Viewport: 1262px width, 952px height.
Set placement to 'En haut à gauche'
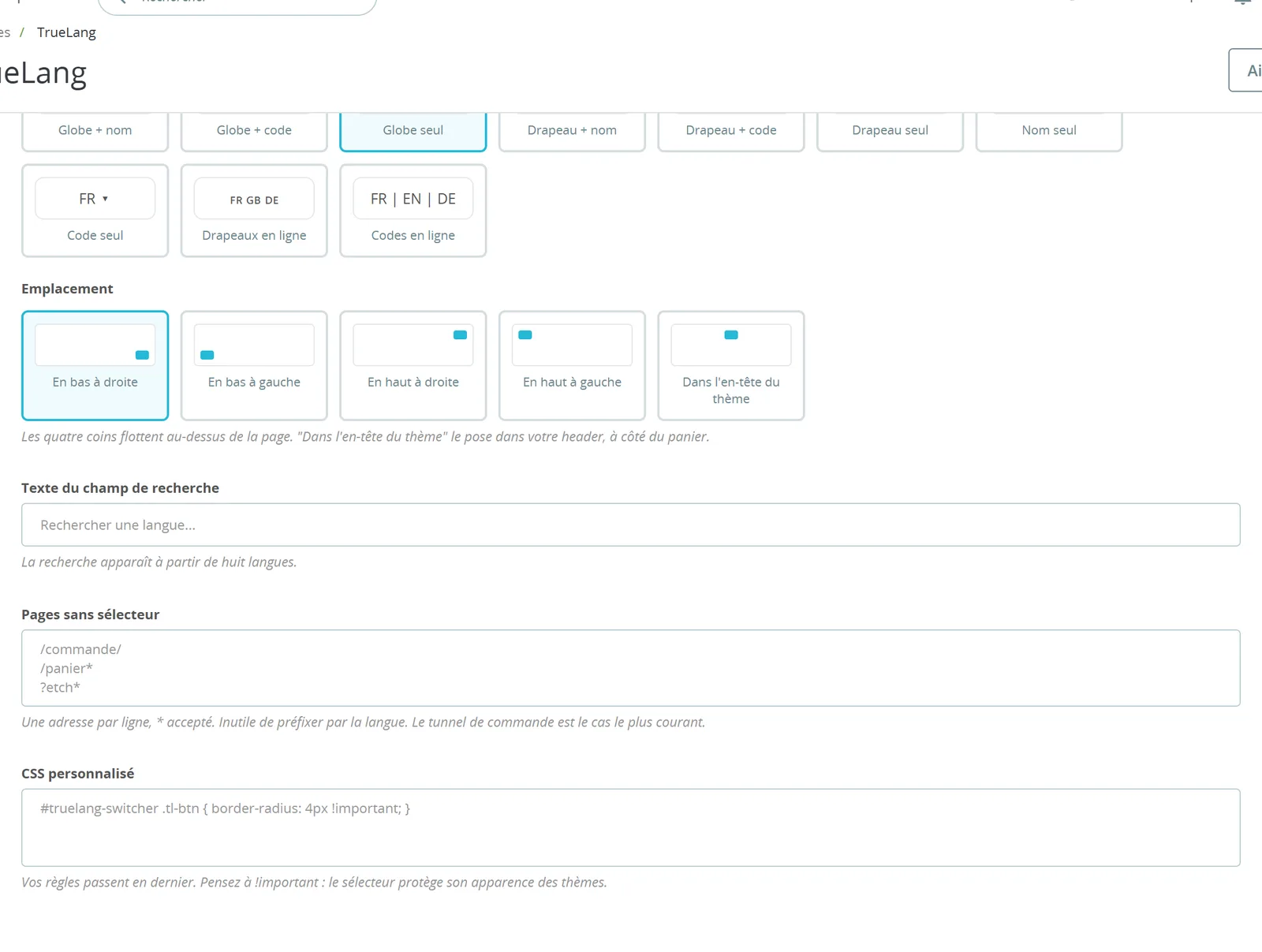pyautogui.click(x=572, y=365)
